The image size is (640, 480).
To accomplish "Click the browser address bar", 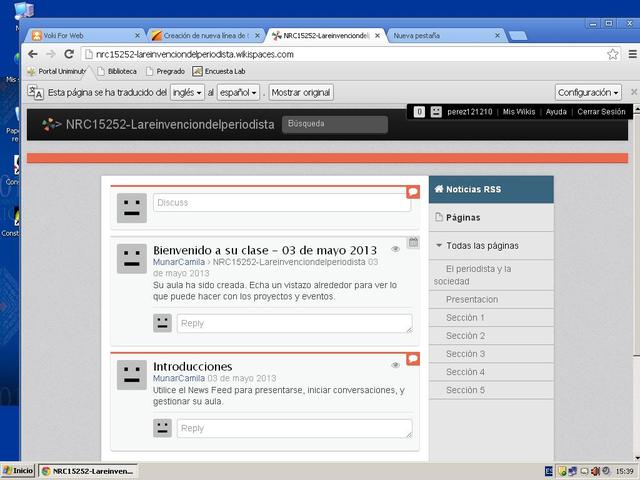I will click(343, 54).
